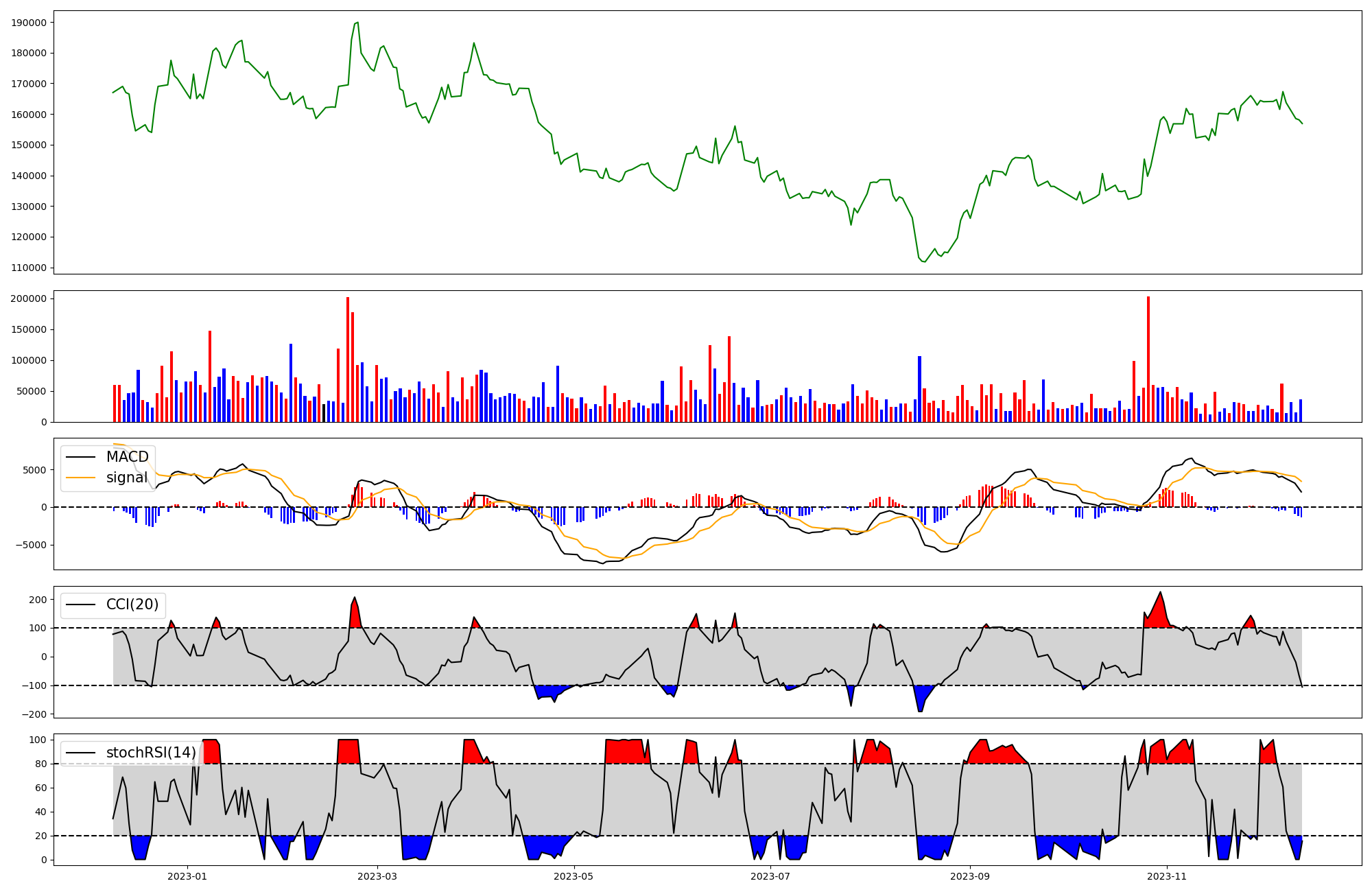The width and height of the screenshot is (1372, 892).
Task: Click the tallest red volume bar near November
Action: (1148, 357)
